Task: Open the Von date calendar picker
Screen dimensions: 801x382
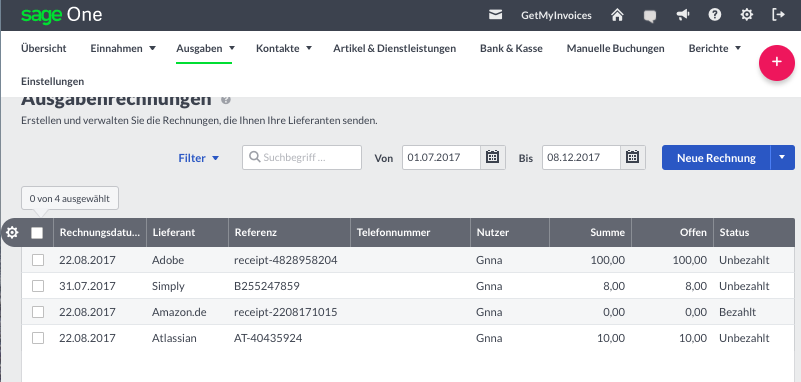Action: pyautogui.click(x=492, y=157)
